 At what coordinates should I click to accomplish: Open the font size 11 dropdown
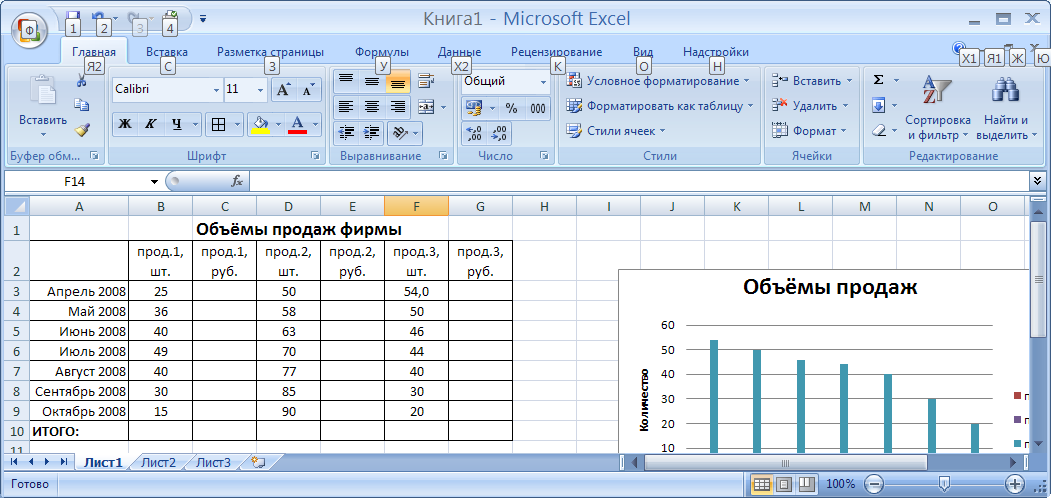[261, 89]
